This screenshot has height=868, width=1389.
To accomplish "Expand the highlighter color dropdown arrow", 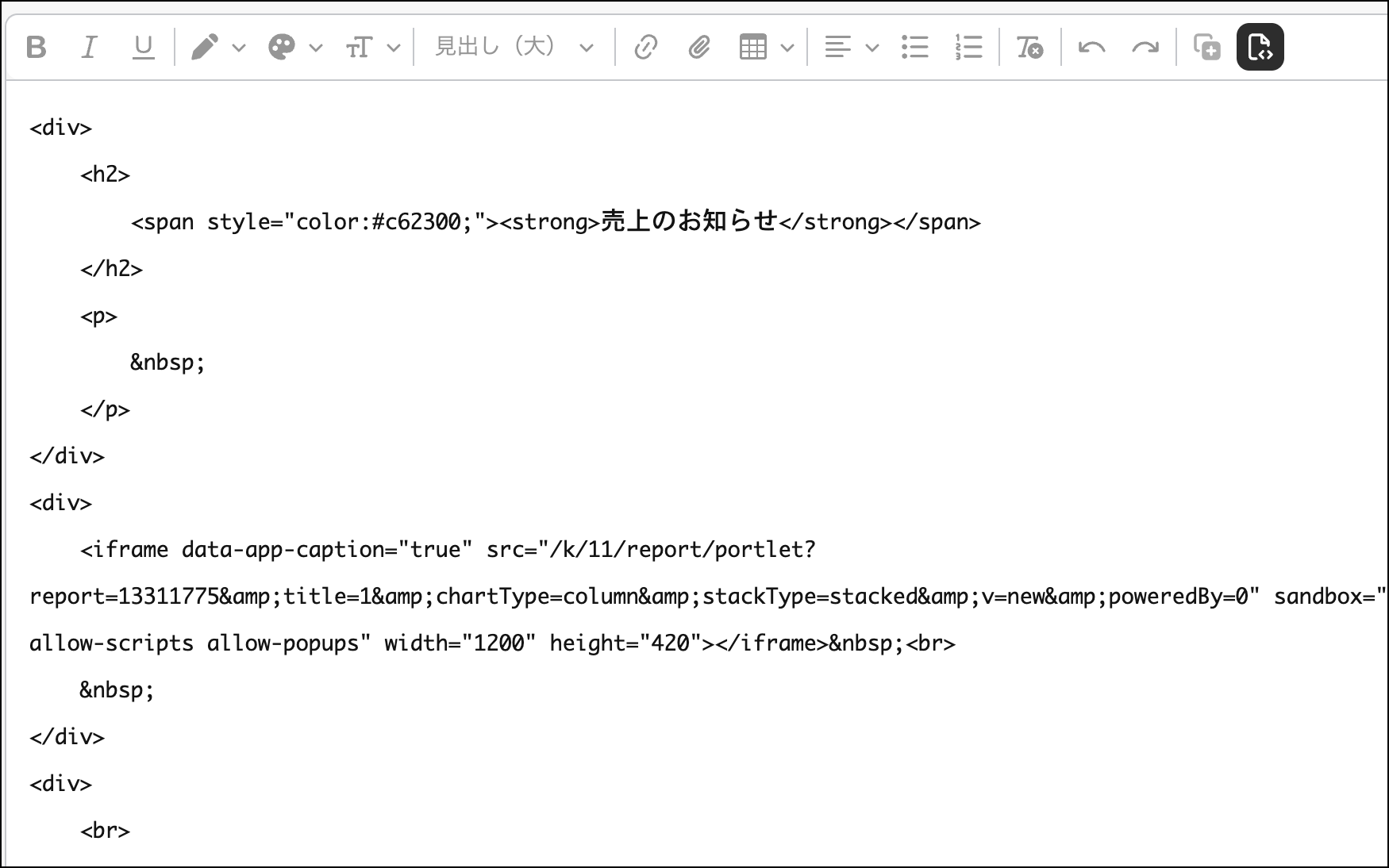I will [x=239, y=48].
